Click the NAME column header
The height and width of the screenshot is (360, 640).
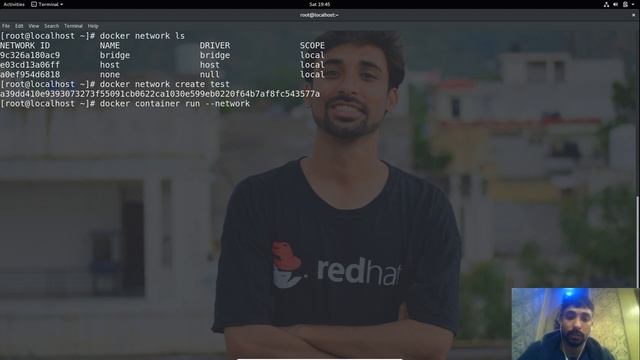pyautogui.click(x=110, y=45)
